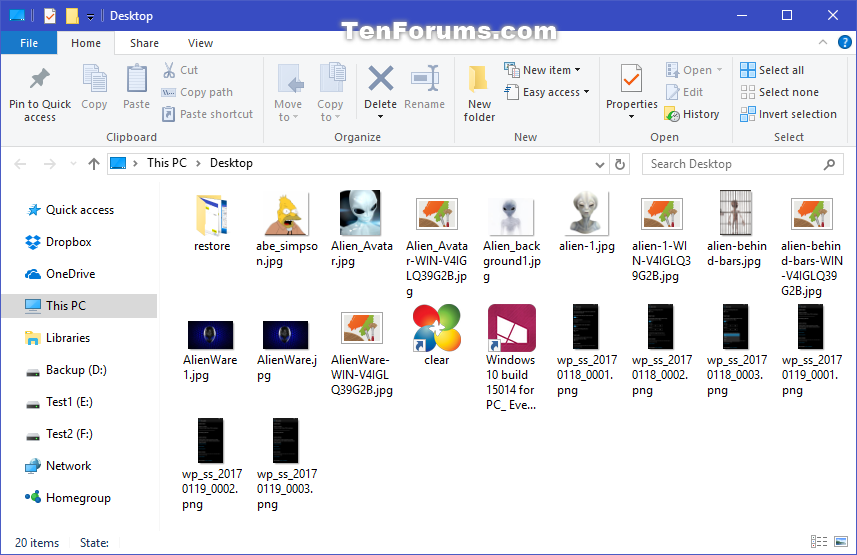Expand the New item dropdown
This screenshot has width=857, height=555.
coord(578,70)
